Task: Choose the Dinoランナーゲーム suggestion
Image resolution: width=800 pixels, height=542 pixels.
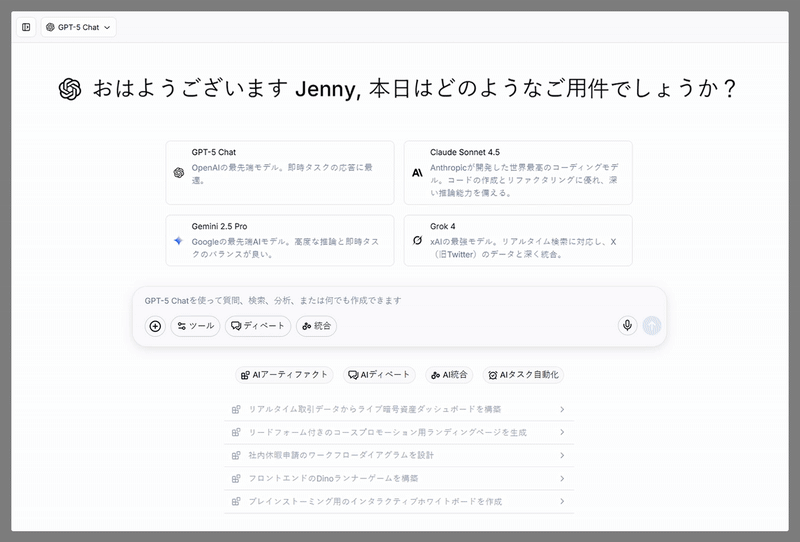Action: click(399, 478)
